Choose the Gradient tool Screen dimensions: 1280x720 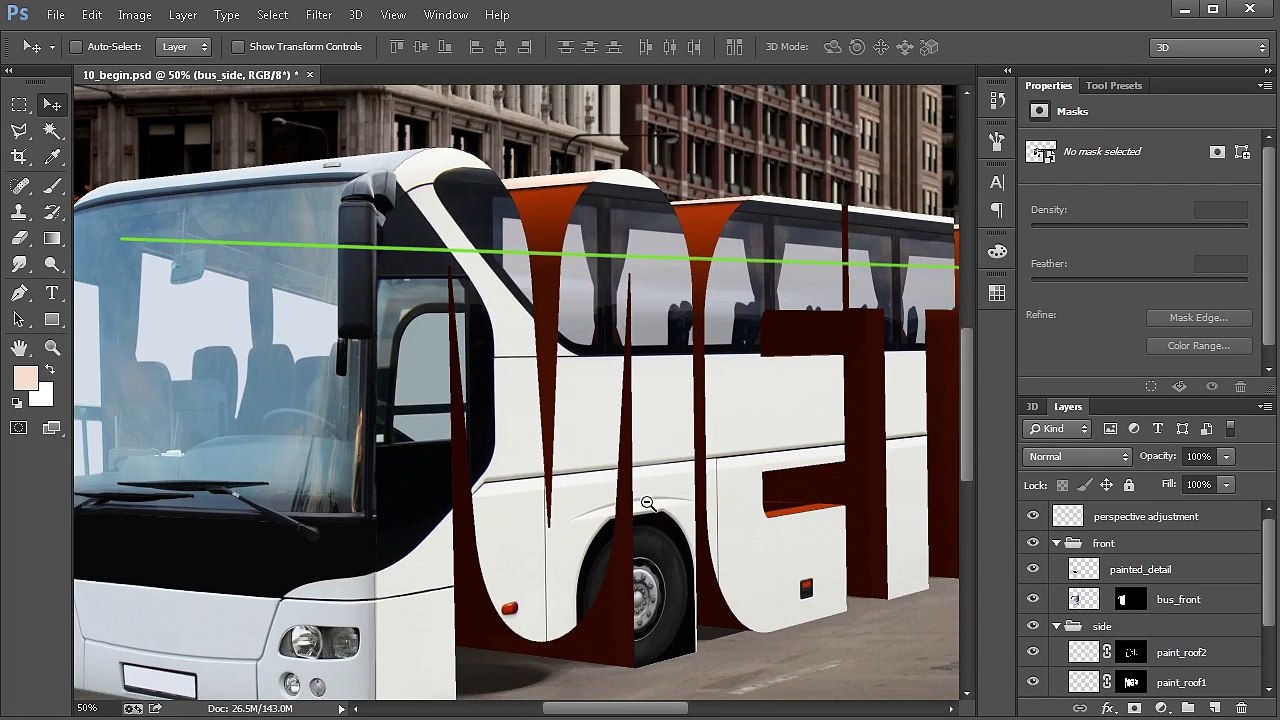click(53, 238)
